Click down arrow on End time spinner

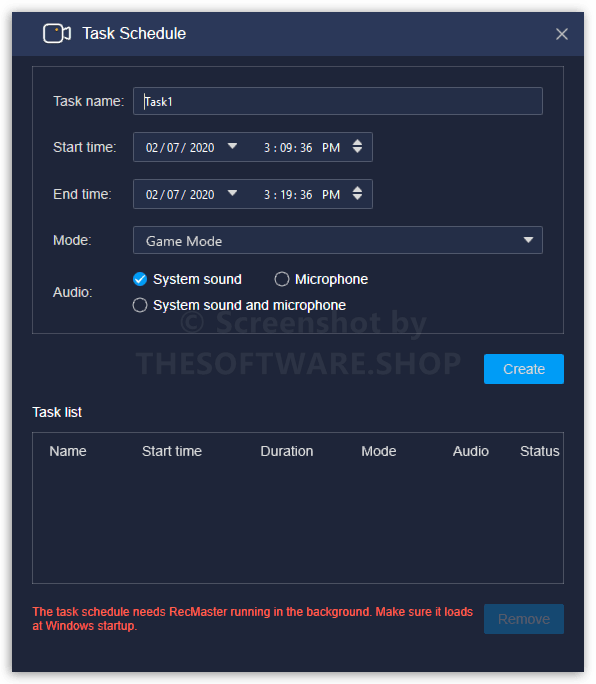357,198
